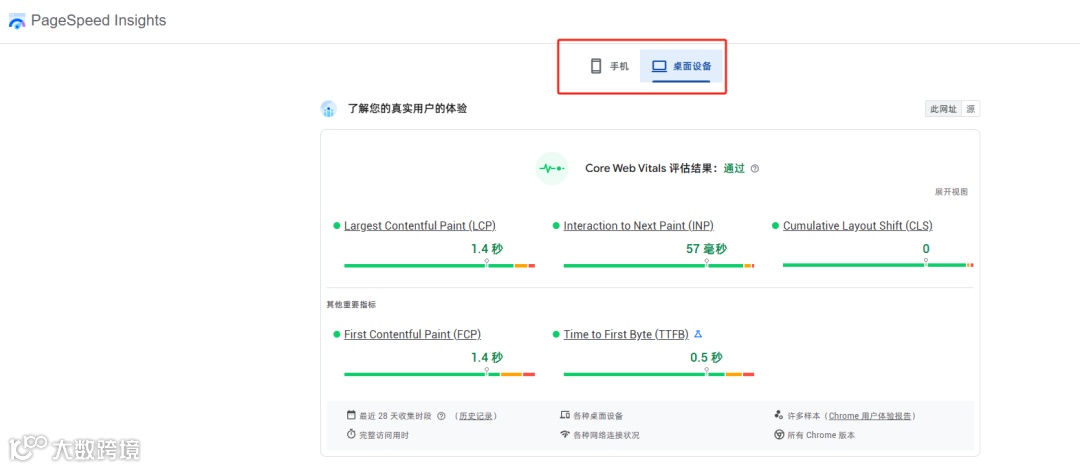Image resolution: width=1080 pixels, height=469 pixels.
Task: Click the stopwatch icon by 完整访问用时
Action: click(x=351, y=435)
